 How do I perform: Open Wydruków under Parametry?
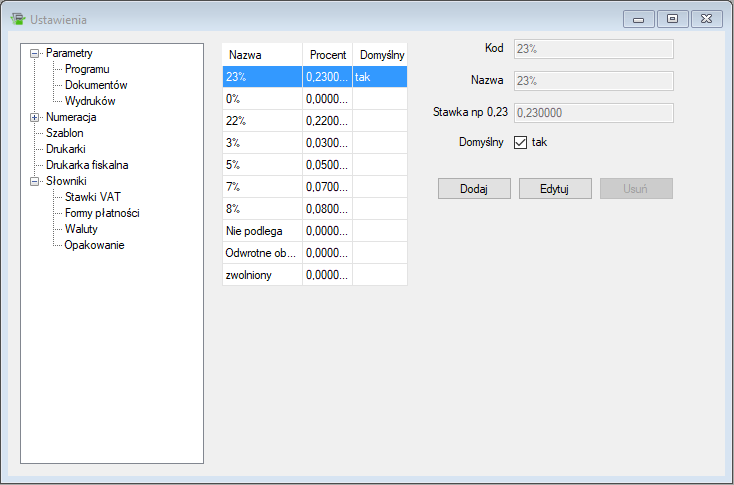[90, 101]
